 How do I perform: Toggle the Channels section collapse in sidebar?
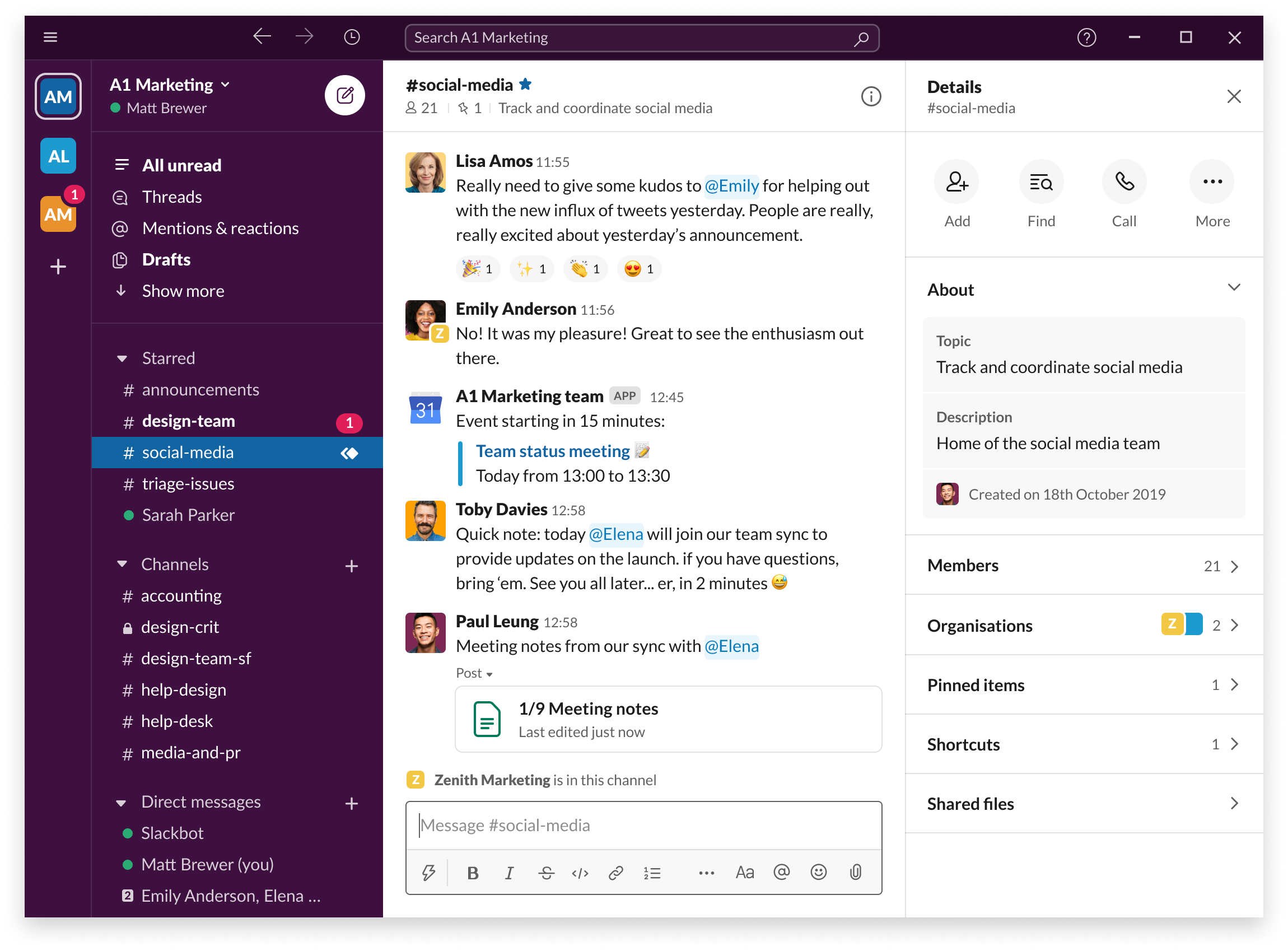coord(119,564)
